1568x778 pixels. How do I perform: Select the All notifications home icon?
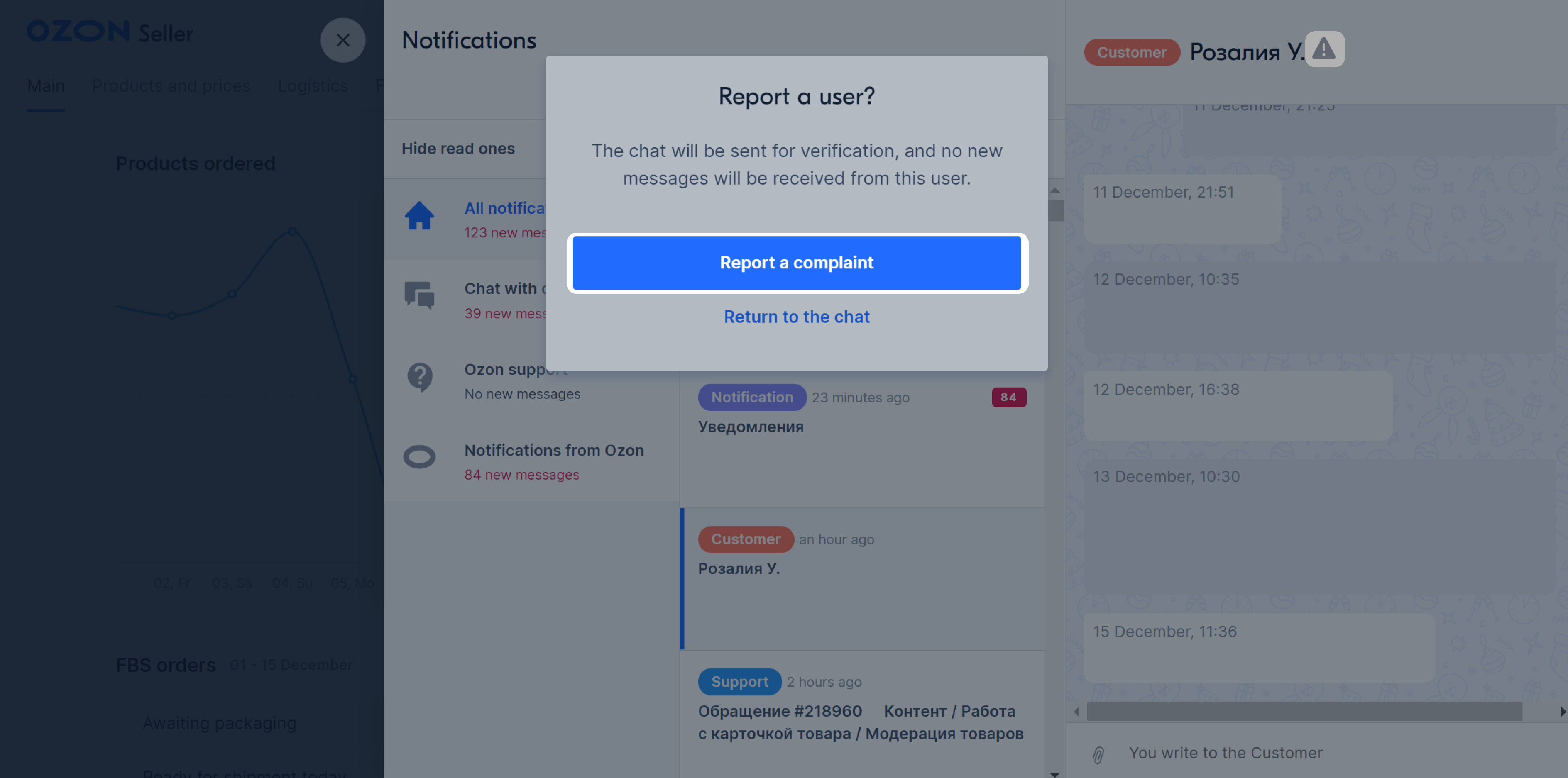tap(419, 215)
